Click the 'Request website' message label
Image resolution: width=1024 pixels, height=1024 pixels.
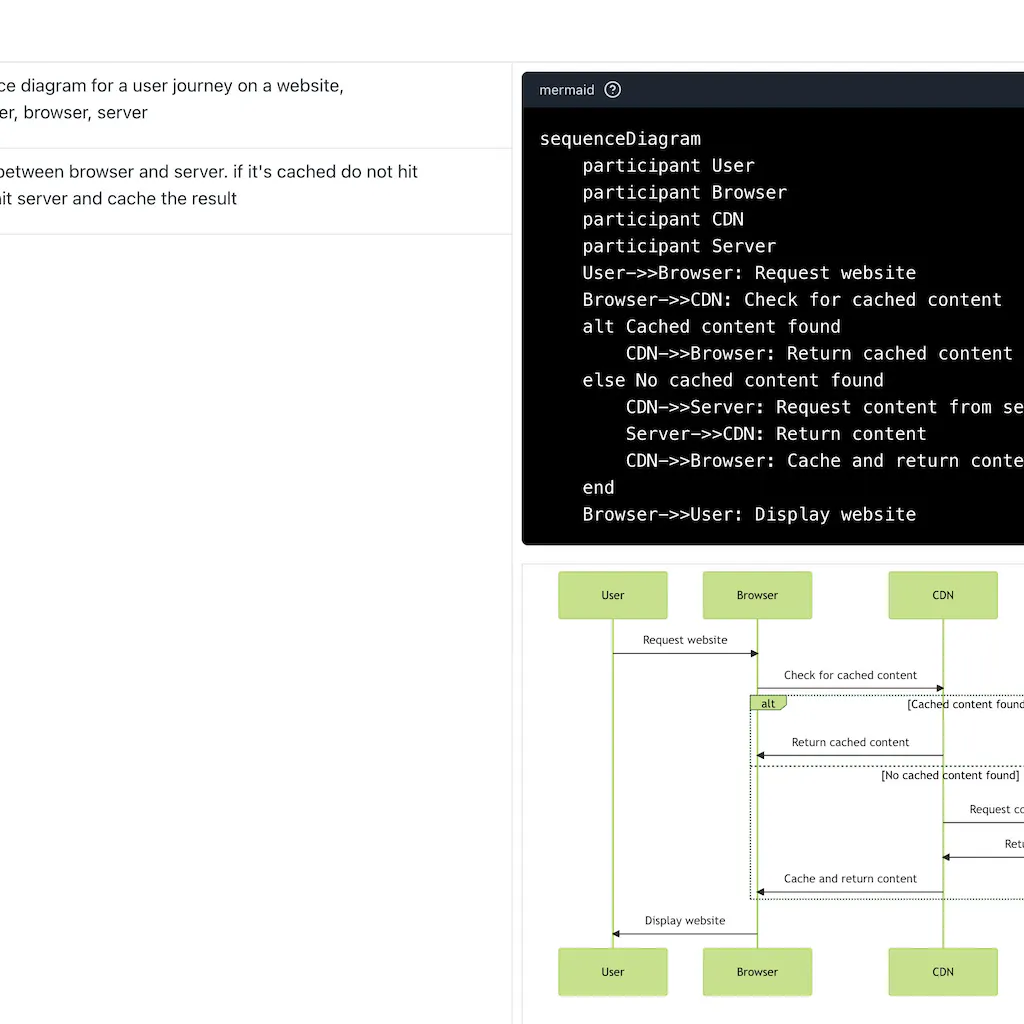(685, 640)
